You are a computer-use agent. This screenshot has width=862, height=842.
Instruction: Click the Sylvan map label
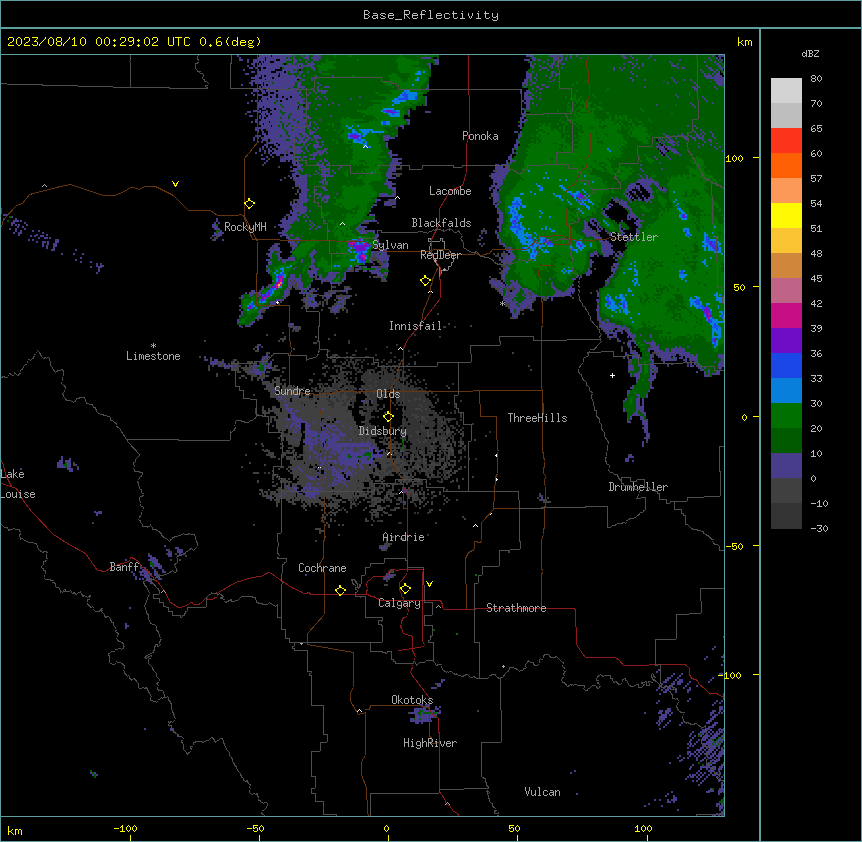tap(390, 245)
